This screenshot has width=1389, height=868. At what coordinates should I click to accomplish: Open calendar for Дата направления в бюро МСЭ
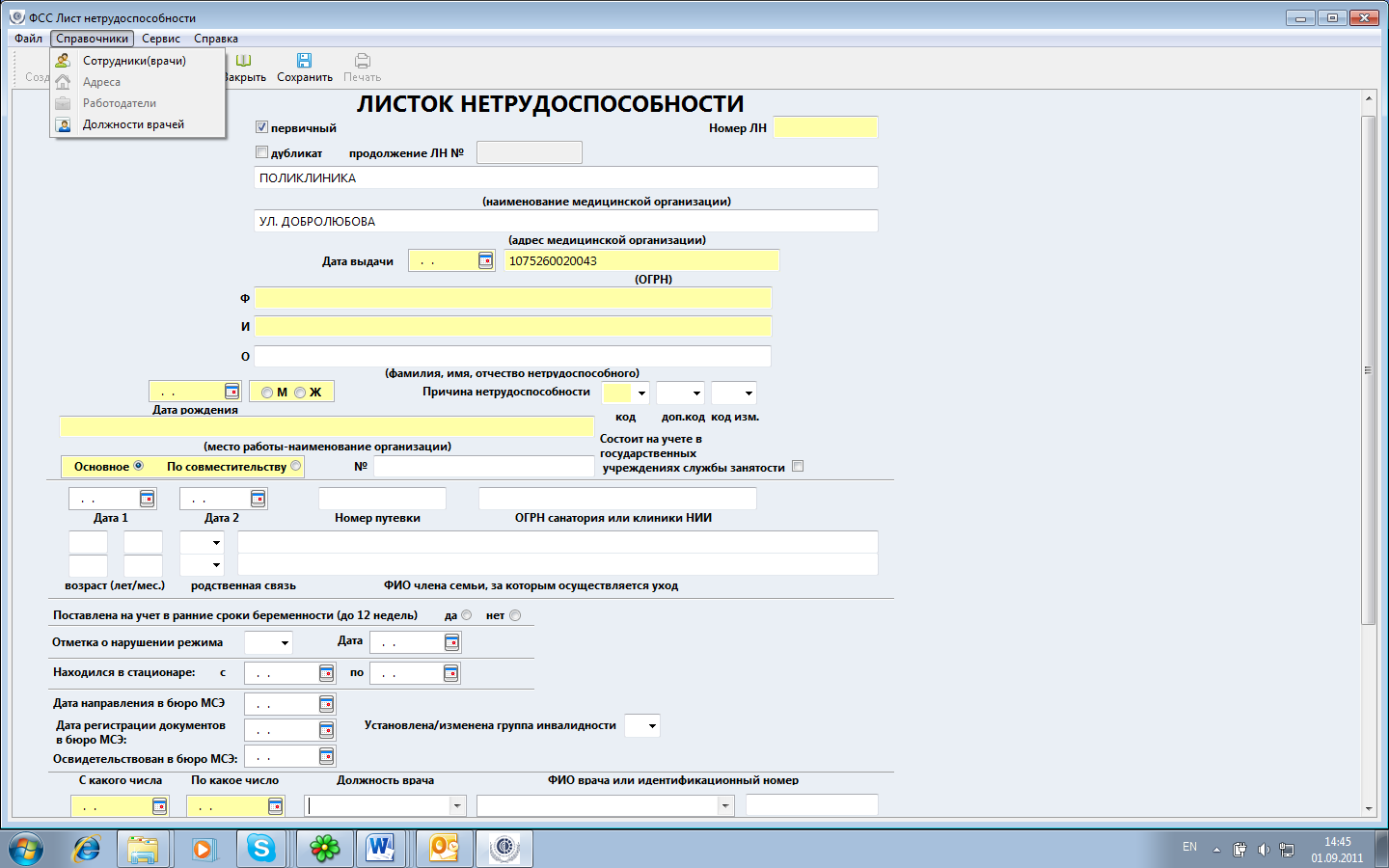pyautogui.click(x=326, y=704)
